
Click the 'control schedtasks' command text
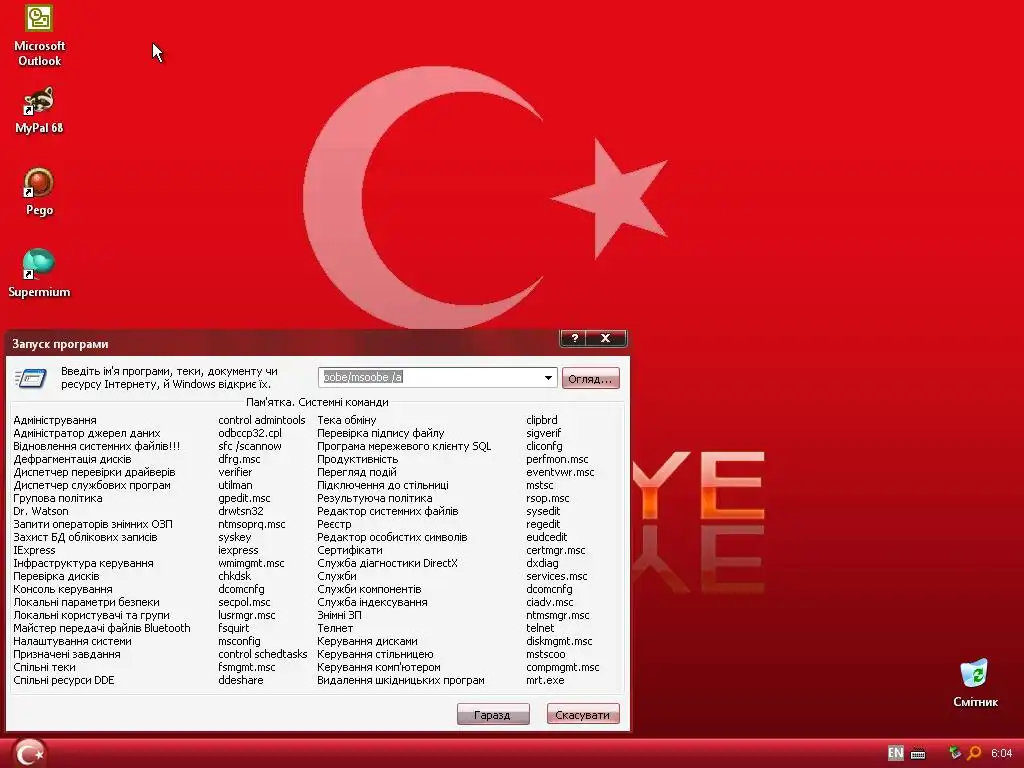pos(263,654)
